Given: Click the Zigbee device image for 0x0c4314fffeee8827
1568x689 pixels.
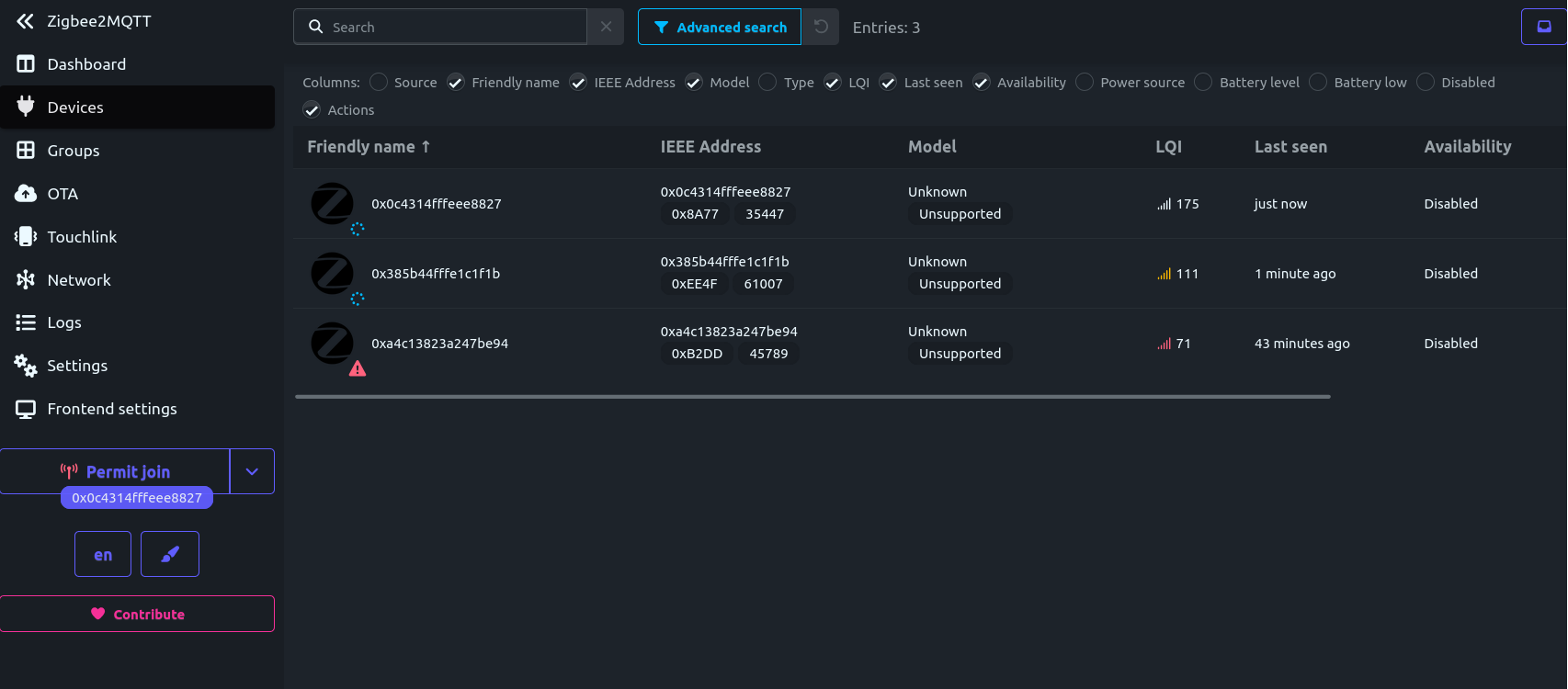Looking at the screenshot, I should point(332,204).
